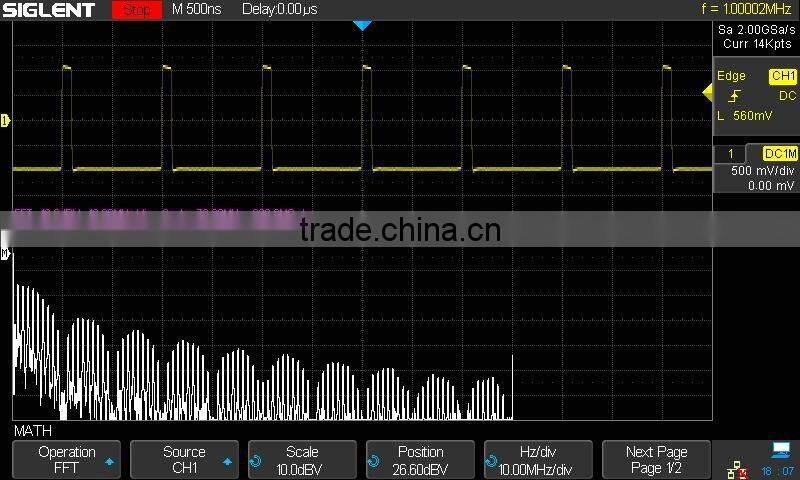Click the M 500ns timebase readout

click(196, 9)
